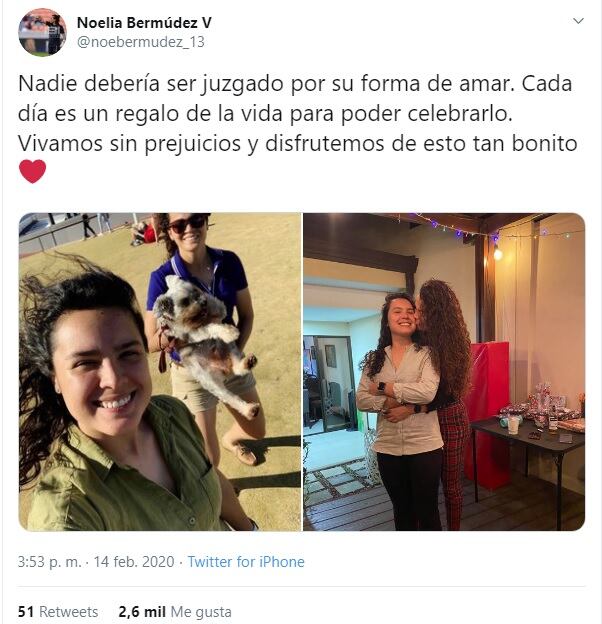Open the left photo with the dog
The height and width of the screenshot is (624, 602).
pos(160,372)
